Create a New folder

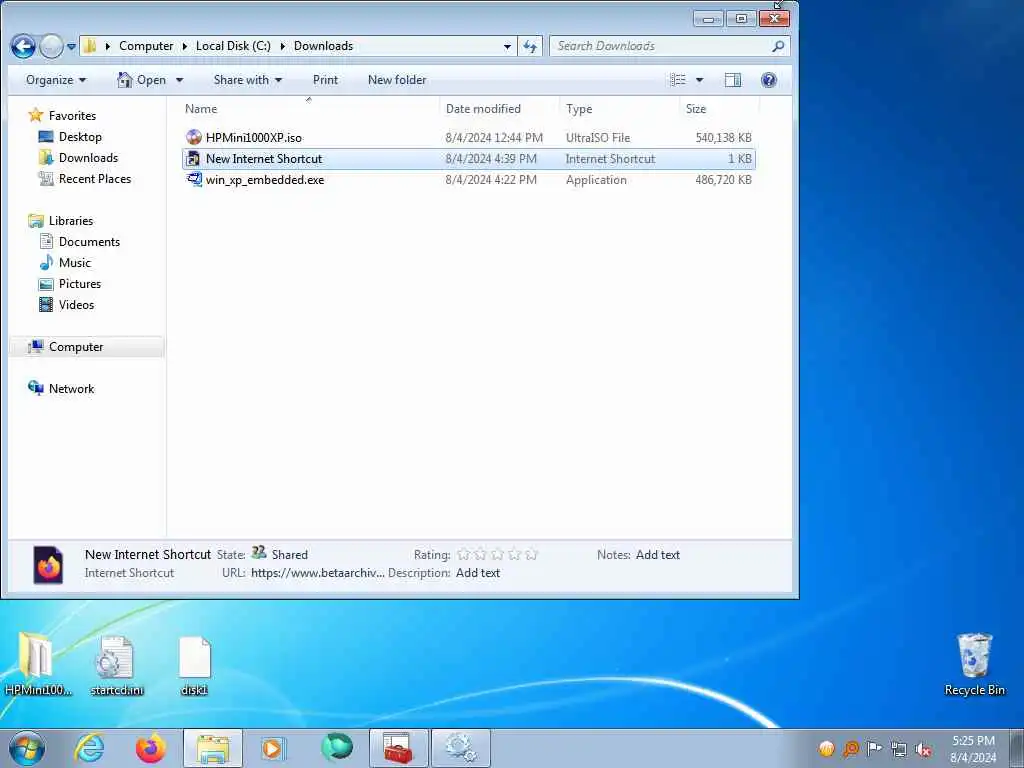[x=397, y=80]
